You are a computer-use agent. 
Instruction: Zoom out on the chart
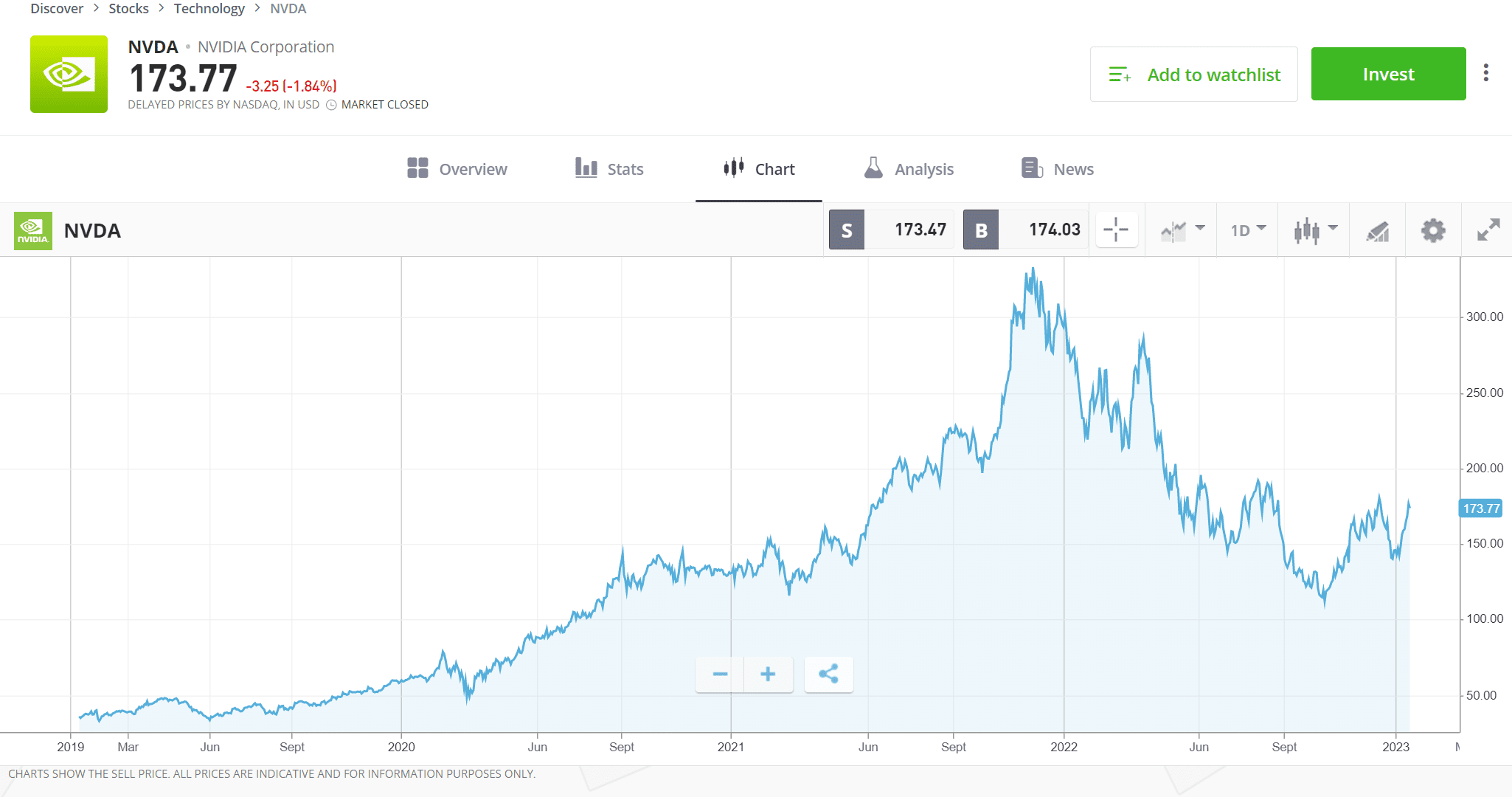pyautogui.click(x=719, y=674)
